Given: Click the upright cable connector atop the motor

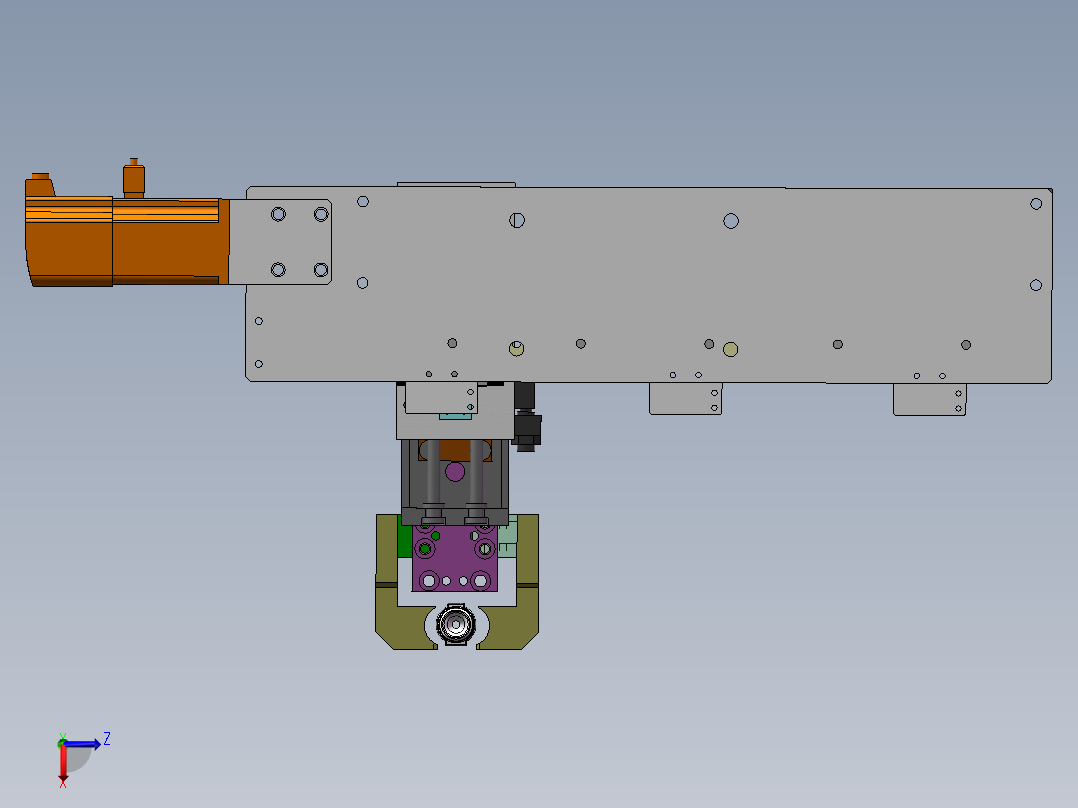Looking at the screenshot, I should [x=133, y=178].
